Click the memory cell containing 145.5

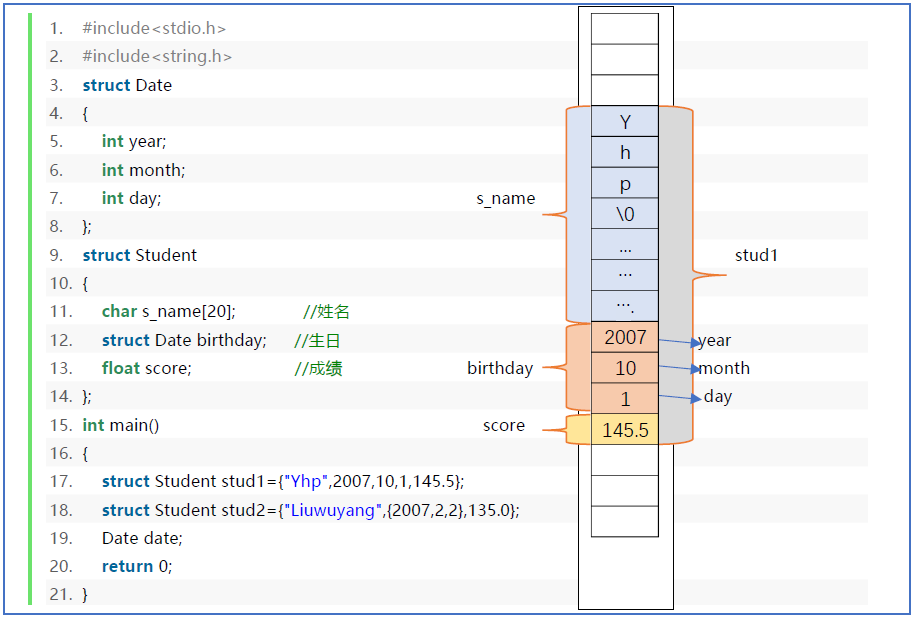[x=624, y=428]
